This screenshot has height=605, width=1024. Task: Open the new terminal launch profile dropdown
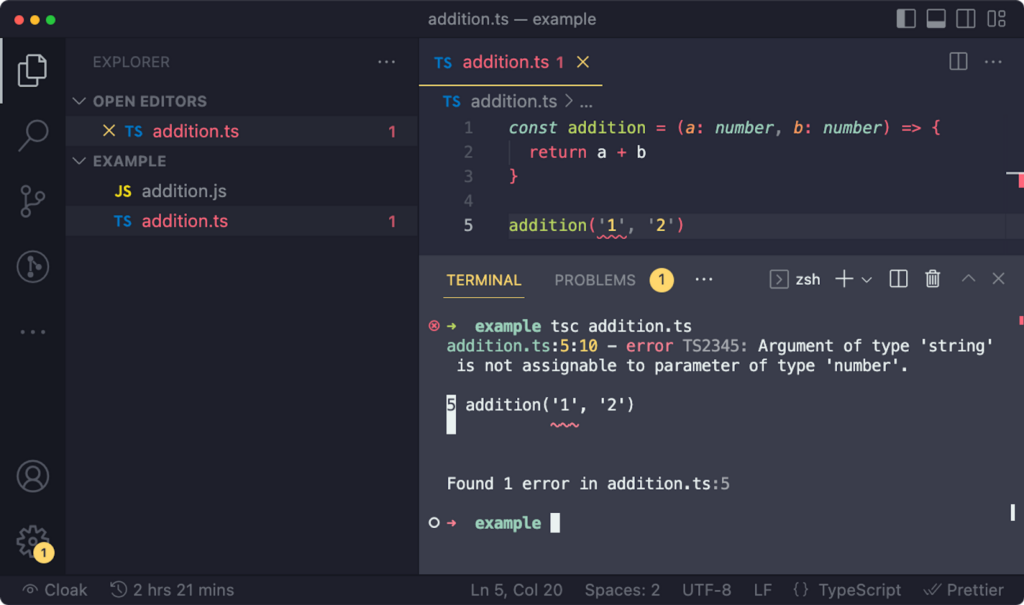tap(866, 280)
